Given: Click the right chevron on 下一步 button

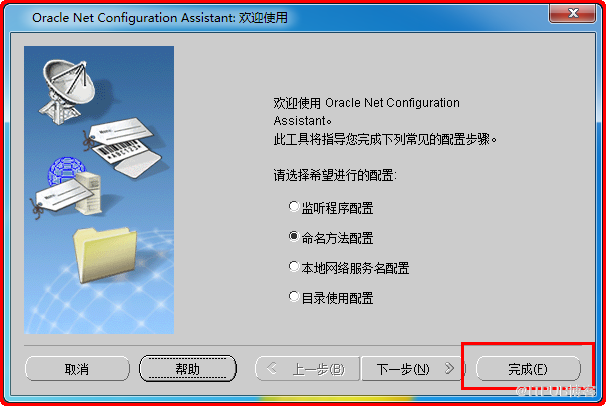Looking at the screenshot, I should [x=449, y=368].
